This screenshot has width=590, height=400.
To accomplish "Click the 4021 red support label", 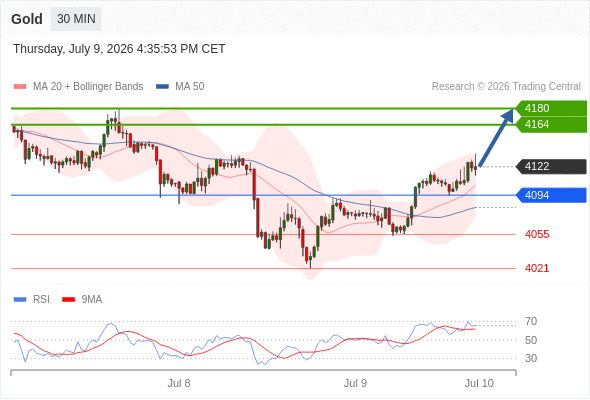I will [x=537, y=268].
